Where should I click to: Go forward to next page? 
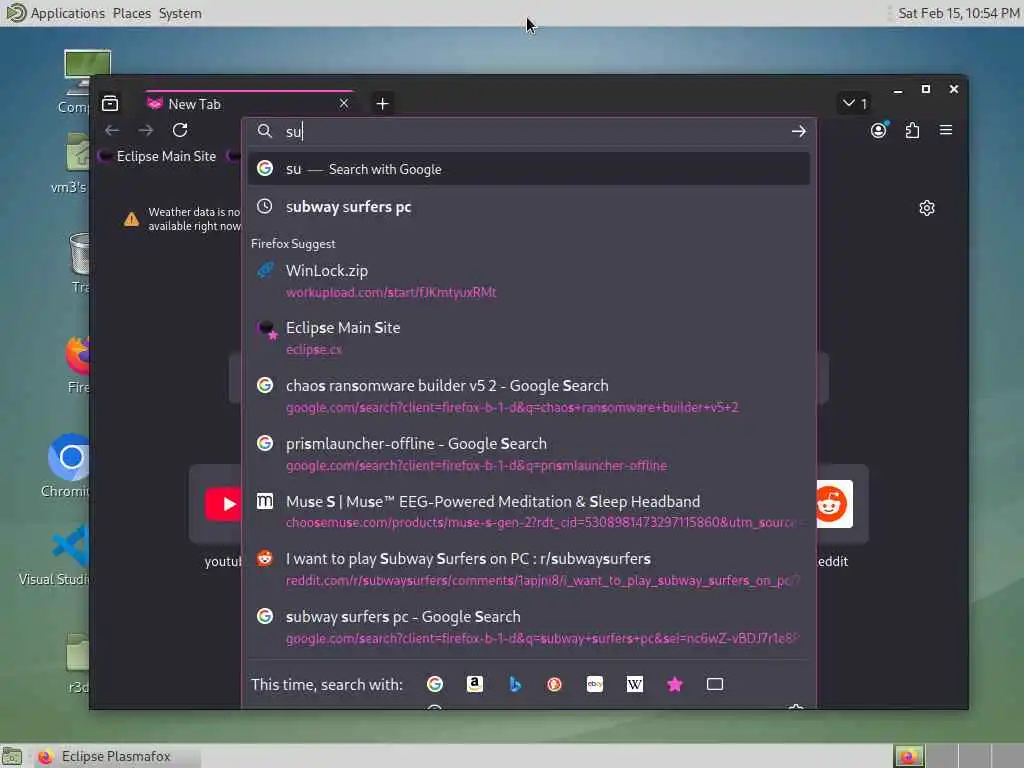146,130
